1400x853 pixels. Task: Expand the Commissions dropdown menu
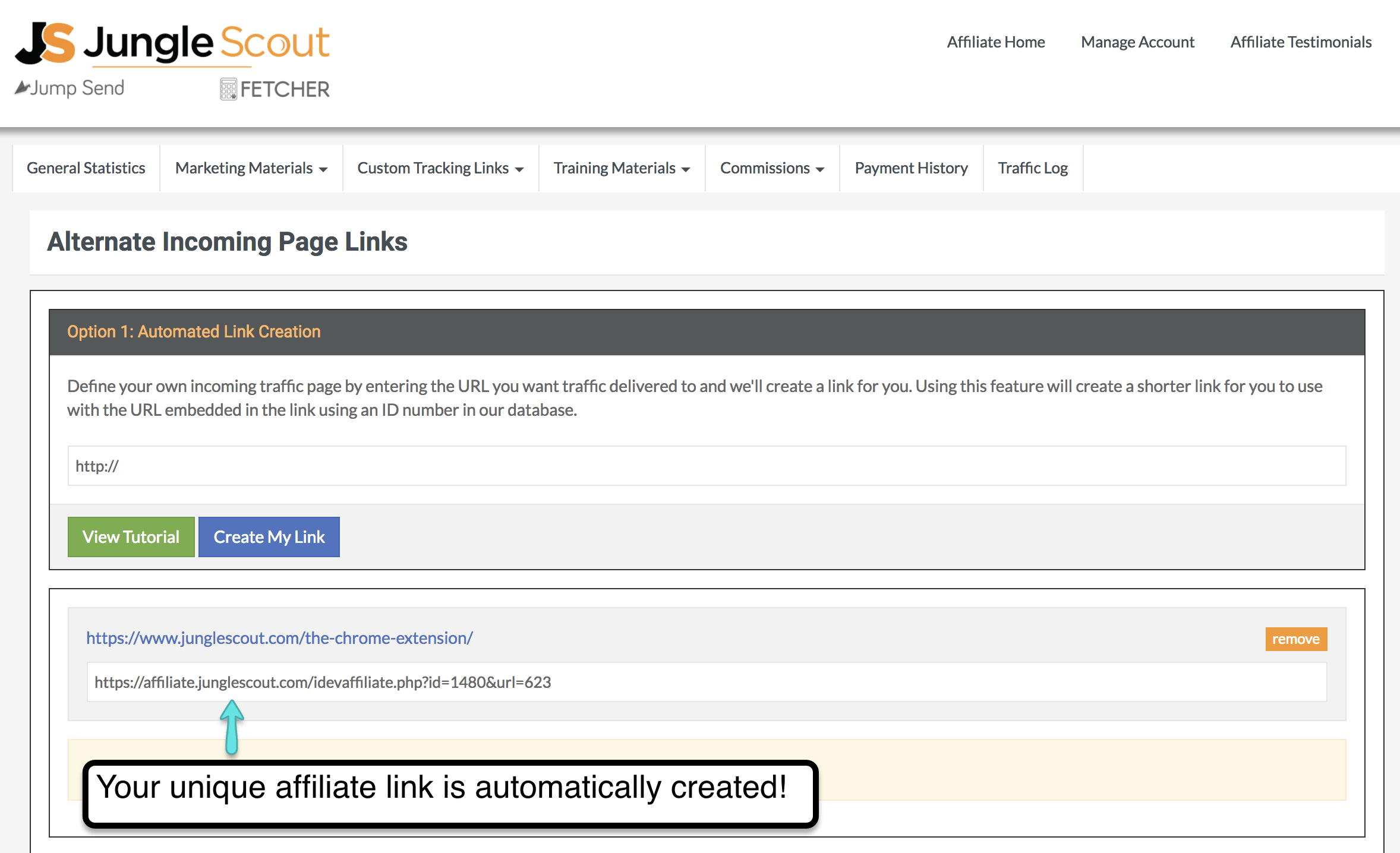[x=771, y=168]
